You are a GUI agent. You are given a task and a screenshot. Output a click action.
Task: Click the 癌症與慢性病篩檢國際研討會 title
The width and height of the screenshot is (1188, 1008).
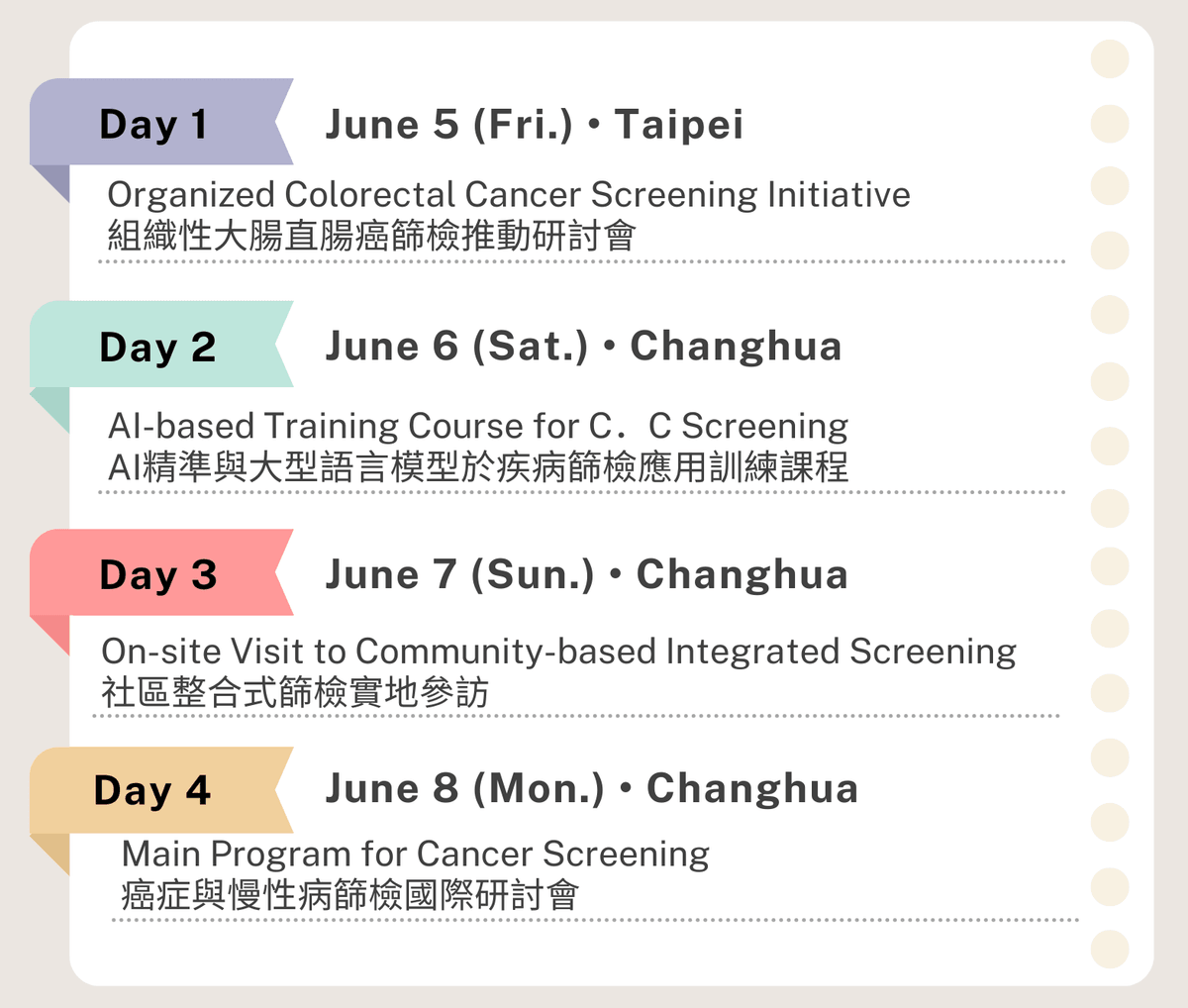[349, 895]
